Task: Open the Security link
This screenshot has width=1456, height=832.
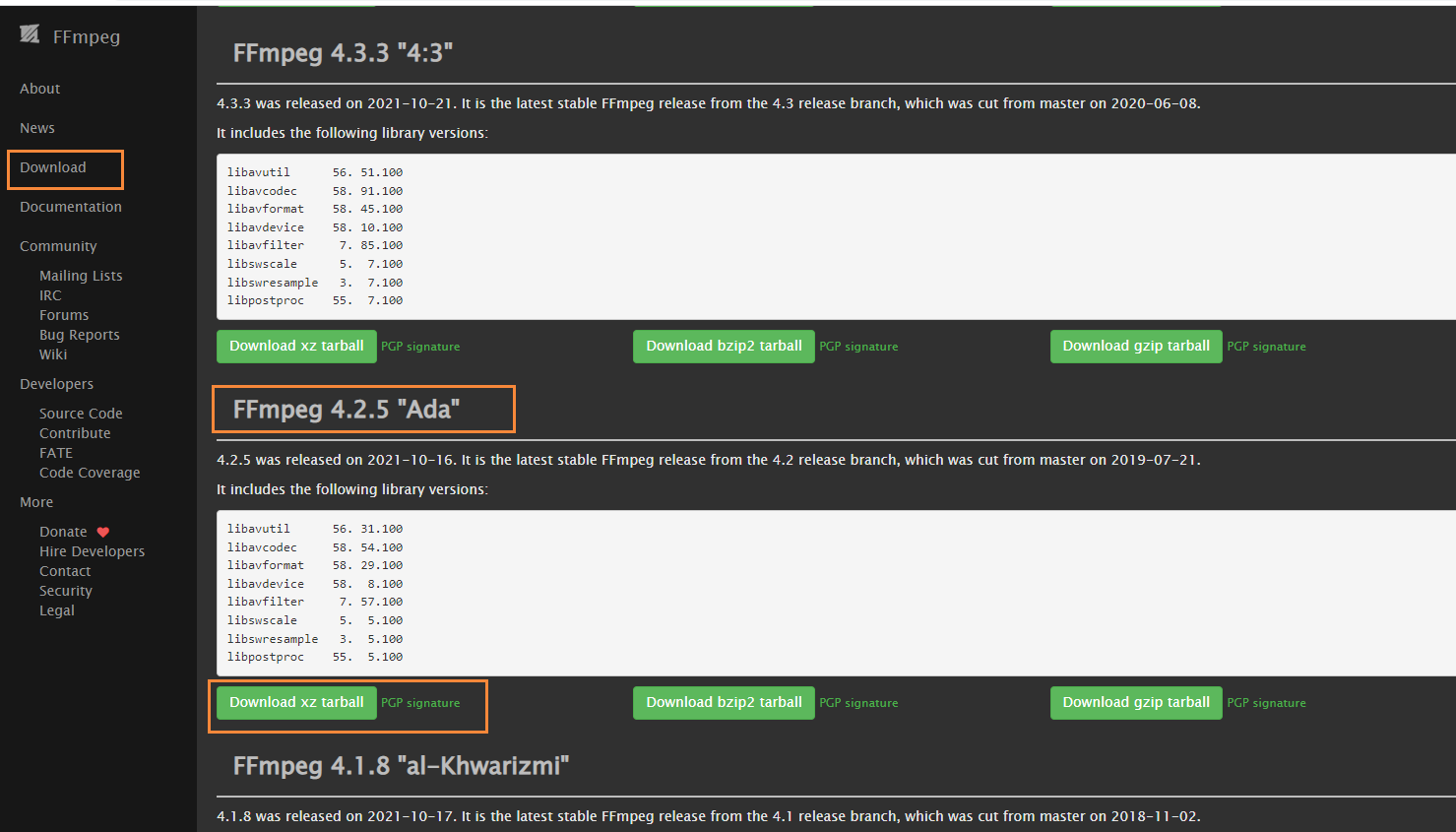Action: point(66,591)
